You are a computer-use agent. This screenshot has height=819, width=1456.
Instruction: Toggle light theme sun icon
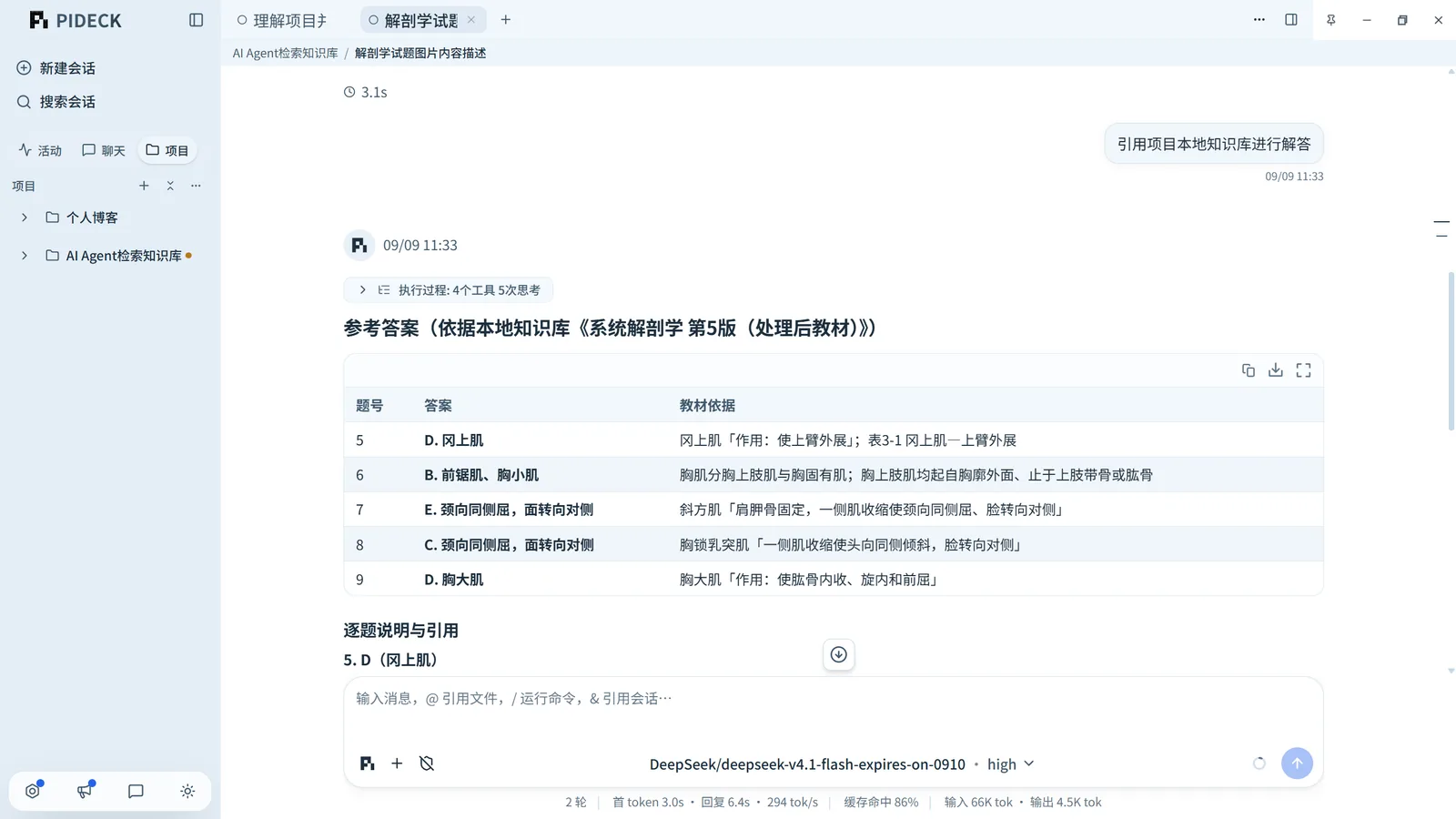(187, 791)
